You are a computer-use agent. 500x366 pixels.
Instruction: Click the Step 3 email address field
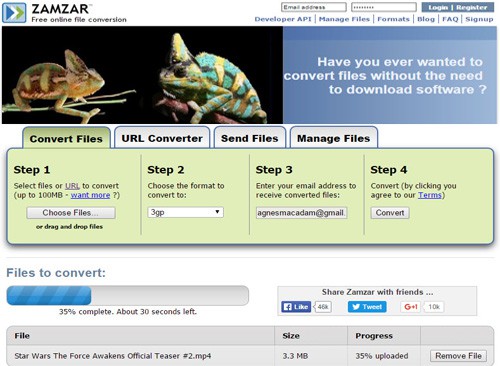point(301,213)
